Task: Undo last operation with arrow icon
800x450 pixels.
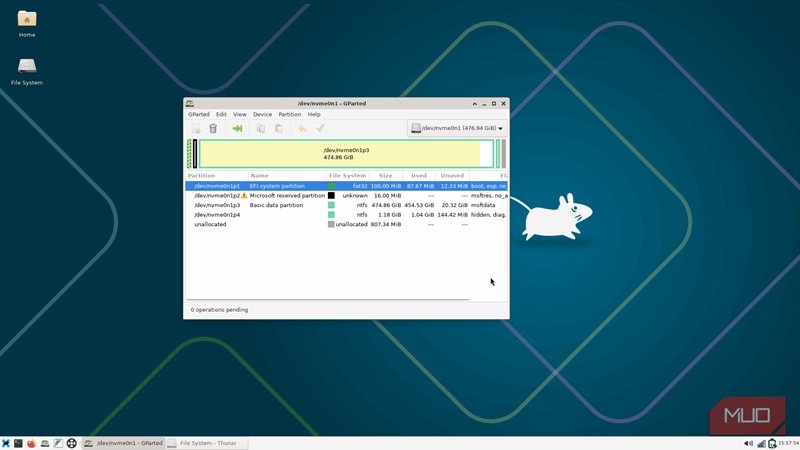Action: [302, 128]
